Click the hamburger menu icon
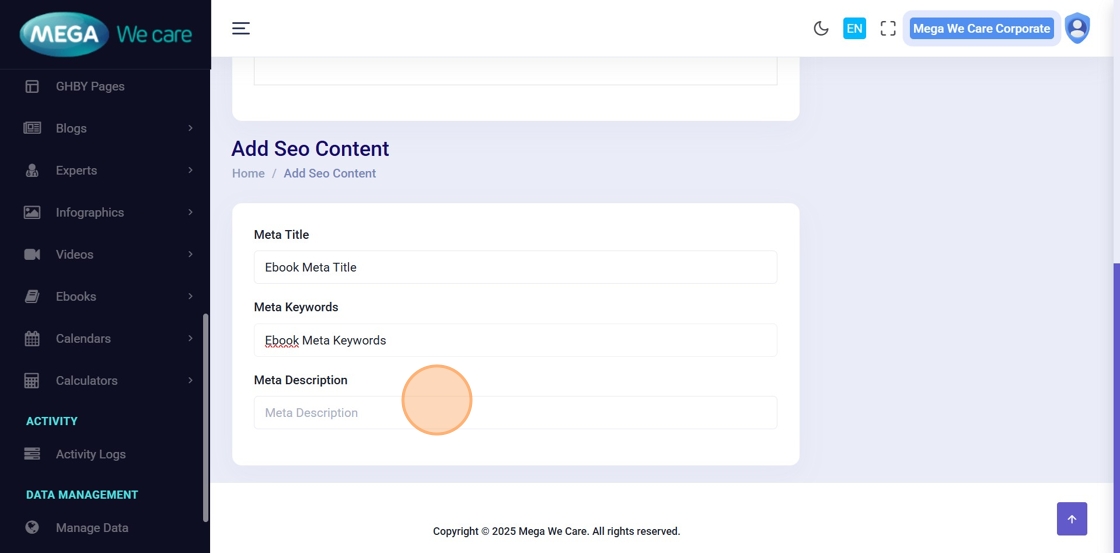 pyautogui.click(x=241, y=28)
